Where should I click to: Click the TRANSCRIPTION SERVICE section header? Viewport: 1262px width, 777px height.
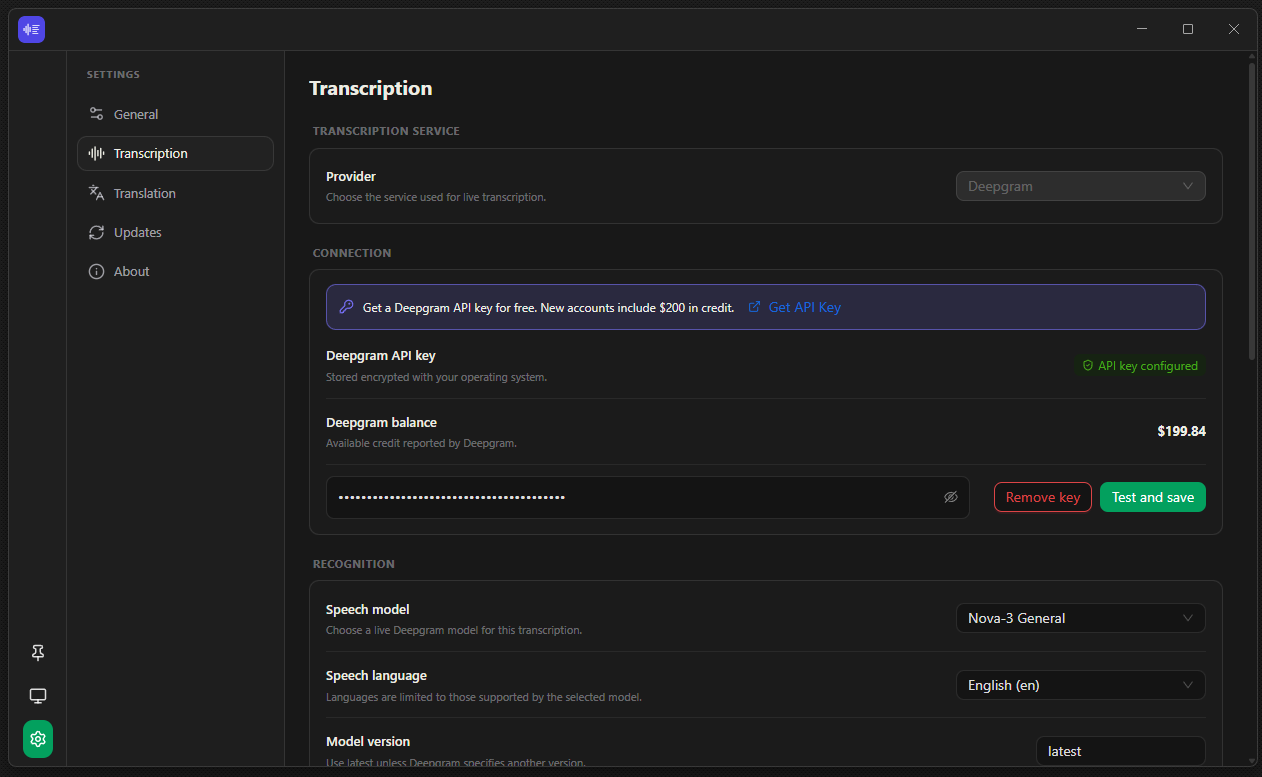point(386,131)
